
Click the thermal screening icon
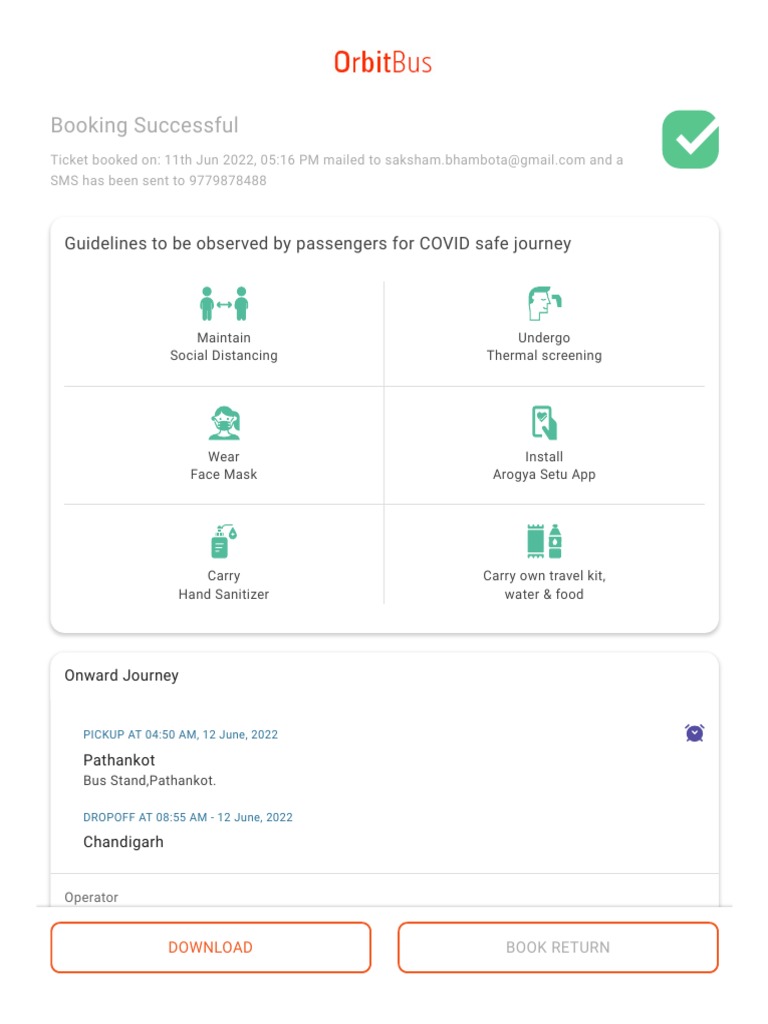[x=544, y=303]
